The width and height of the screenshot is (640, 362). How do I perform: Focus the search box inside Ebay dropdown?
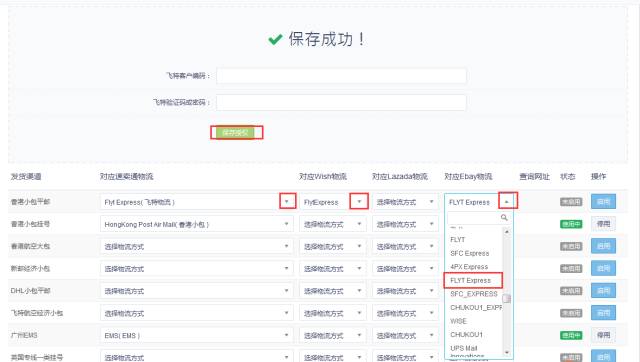[478, 218]
